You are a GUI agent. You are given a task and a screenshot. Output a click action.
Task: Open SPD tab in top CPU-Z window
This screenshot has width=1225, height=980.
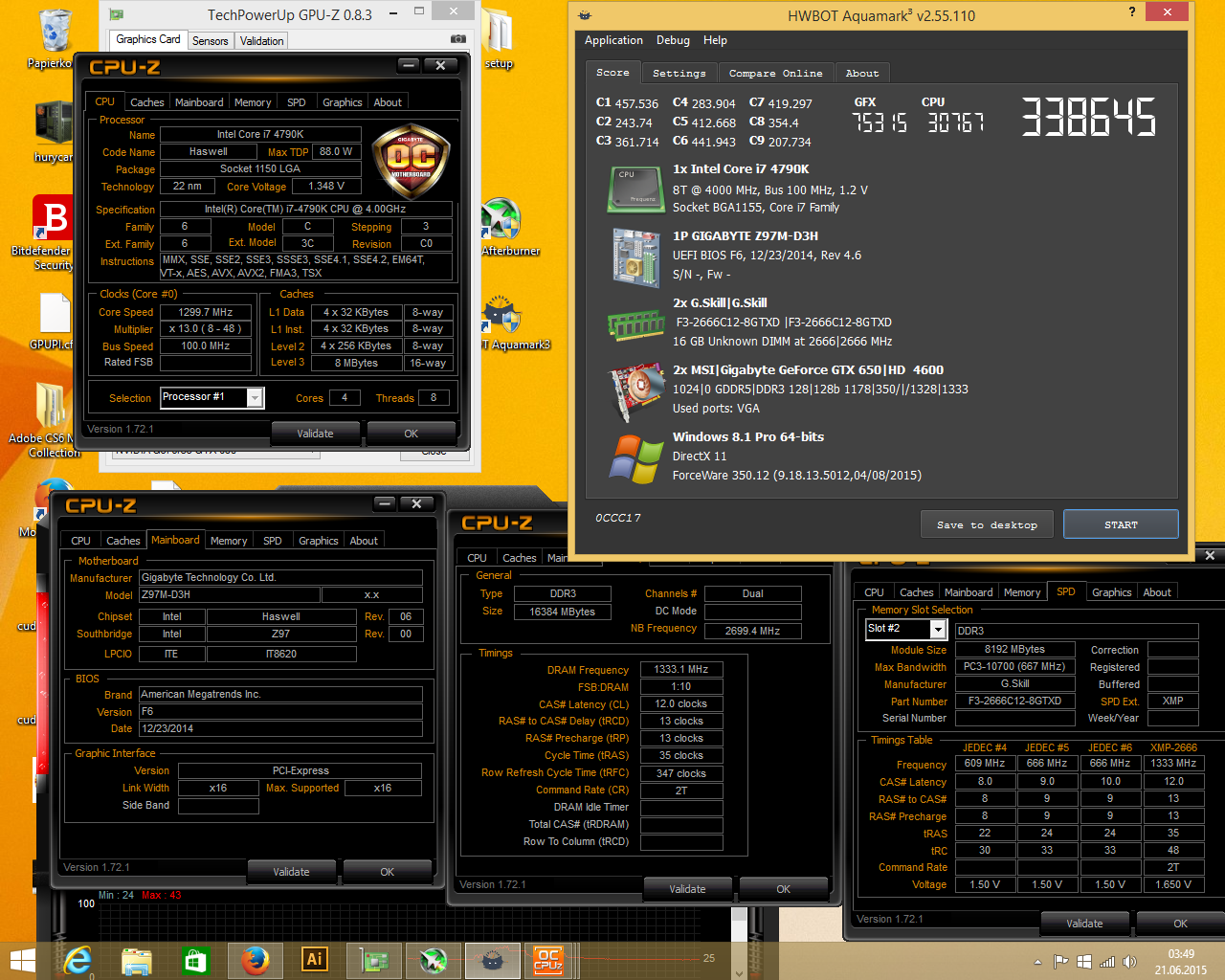tap(297, 102)
